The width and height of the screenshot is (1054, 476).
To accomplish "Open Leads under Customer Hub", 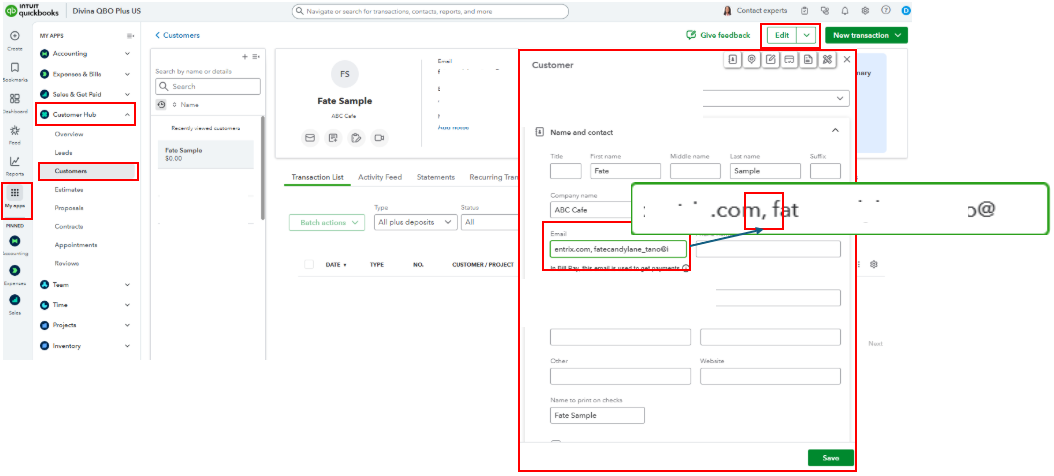I will [63, 153].
